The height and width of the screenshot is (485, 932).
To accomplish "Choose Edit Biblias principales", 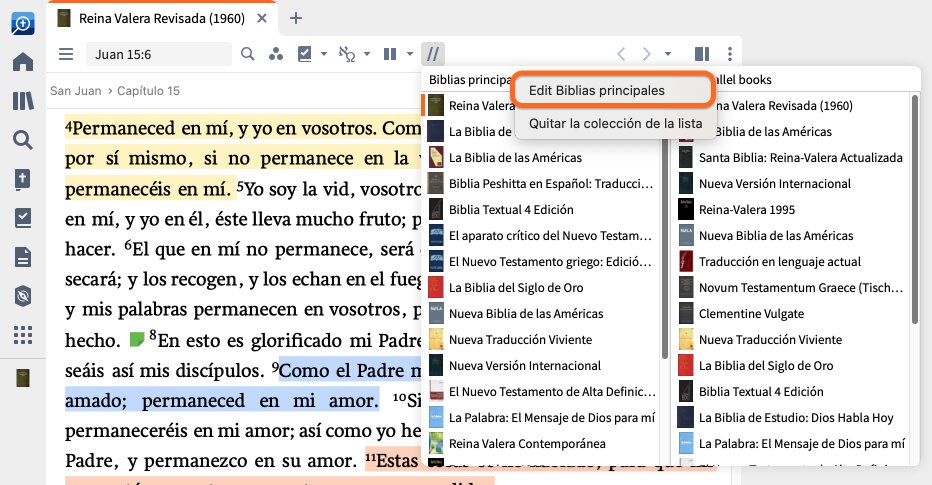I will (597, 90).
